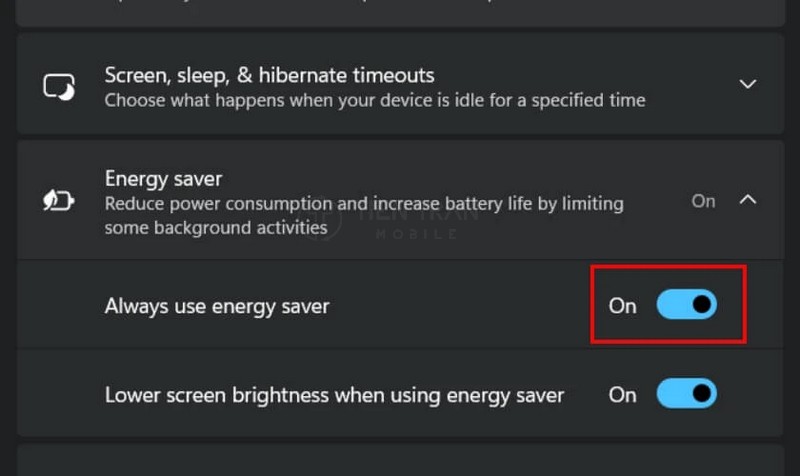
Task: Click the Energy saver battery leaf icon
Action: 59,201
